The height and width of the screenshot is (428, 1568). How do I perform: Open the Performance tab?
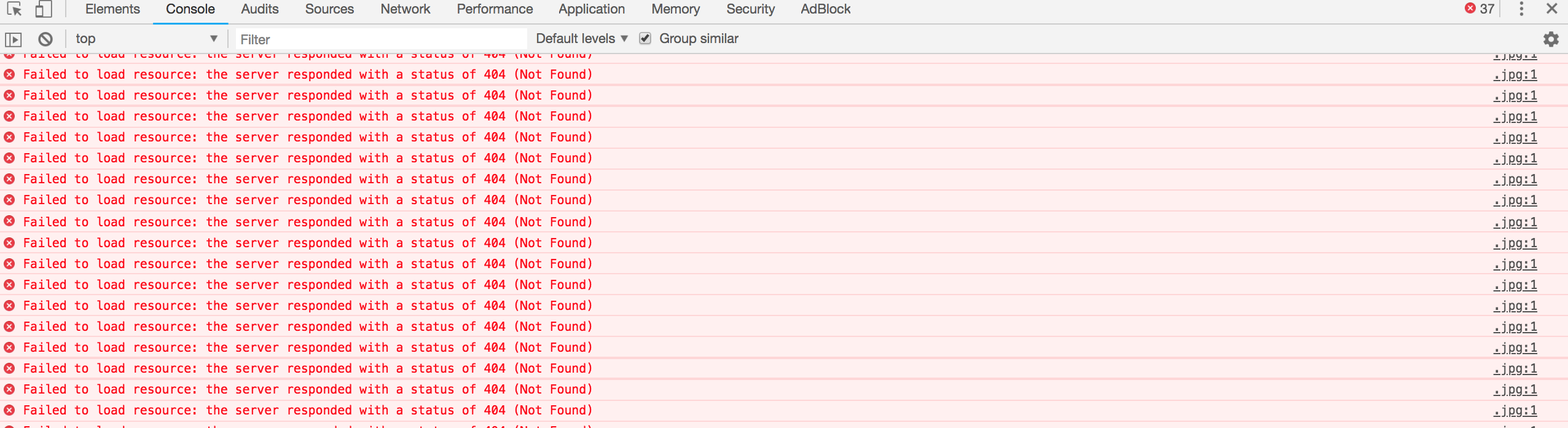pyautogui.click(x=495, y=9)
